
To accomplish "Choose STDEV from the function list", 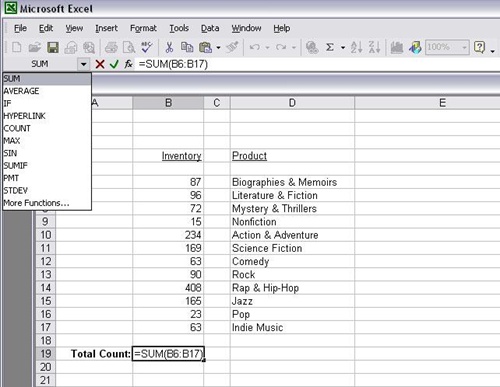I will [x=47, y=191].
